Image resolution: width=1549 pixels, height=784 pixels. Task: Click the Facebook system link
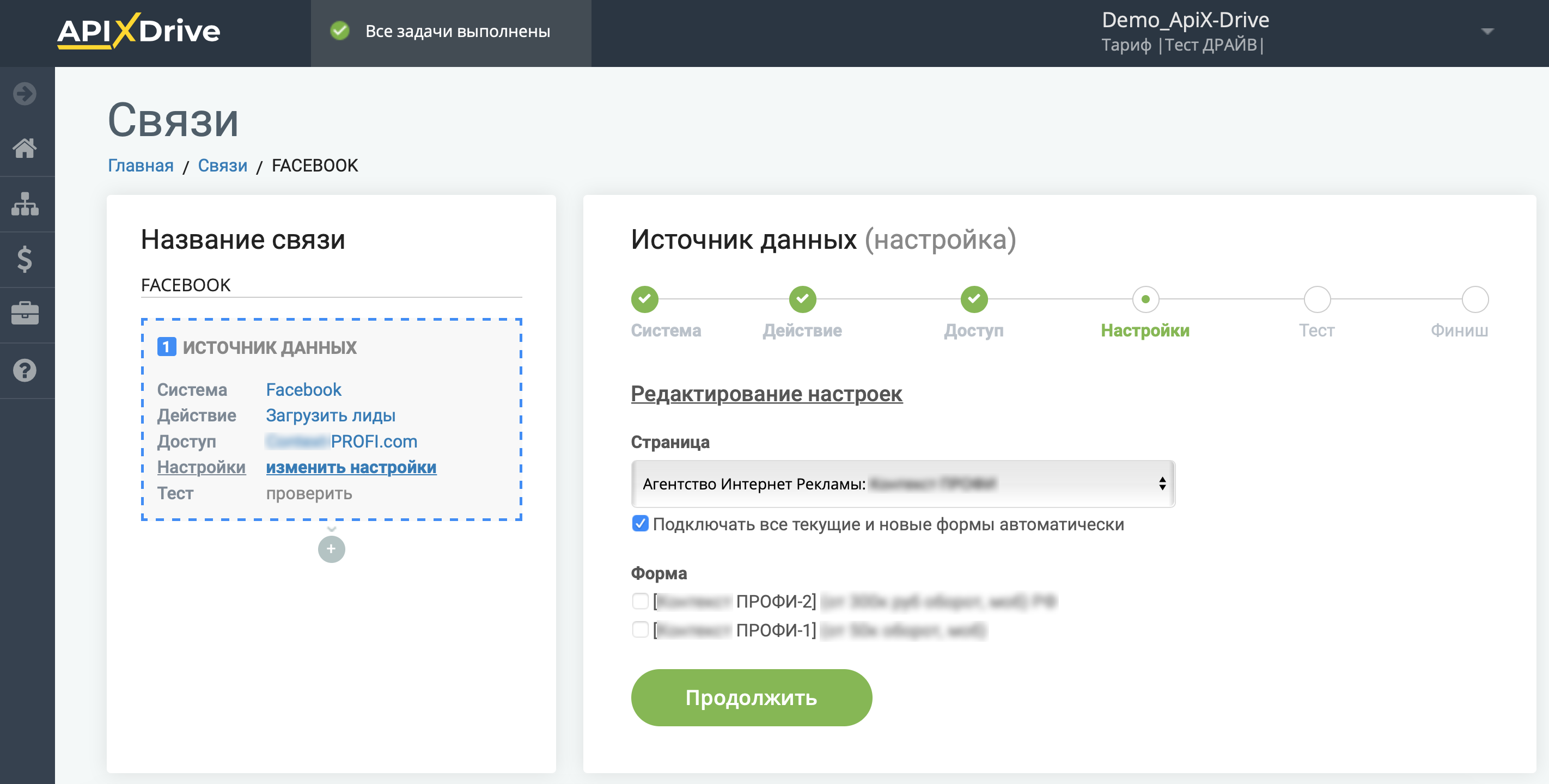(304, 390)
